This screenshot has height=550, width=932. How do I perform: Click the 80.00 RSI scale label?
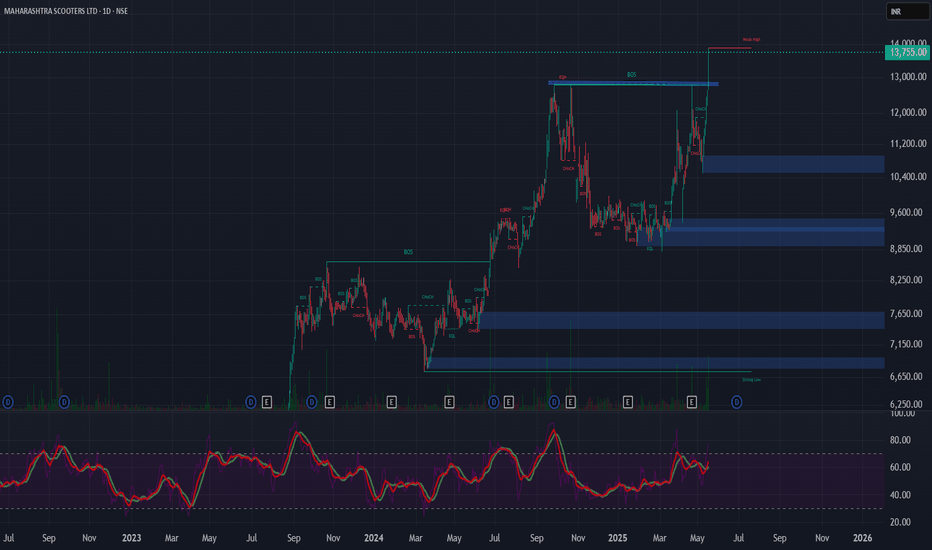click(x=900, y=440)
